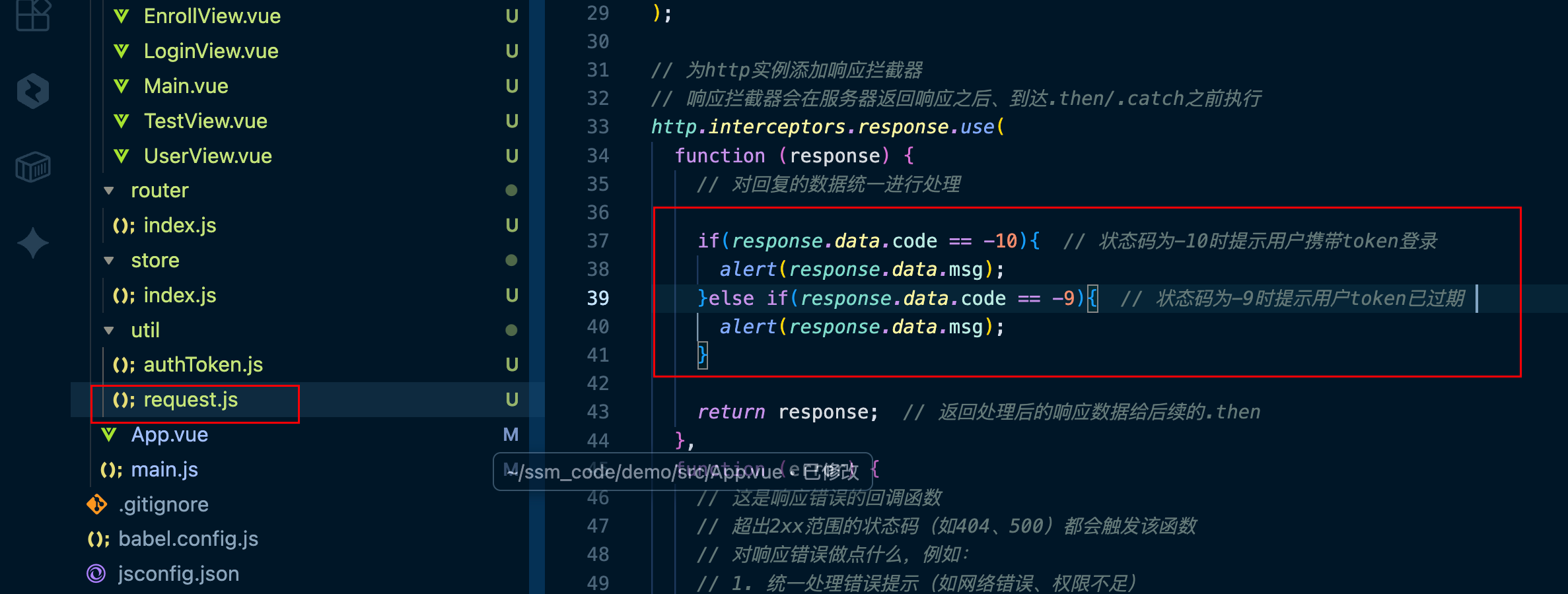Open authToken.js file

(203, 365)
